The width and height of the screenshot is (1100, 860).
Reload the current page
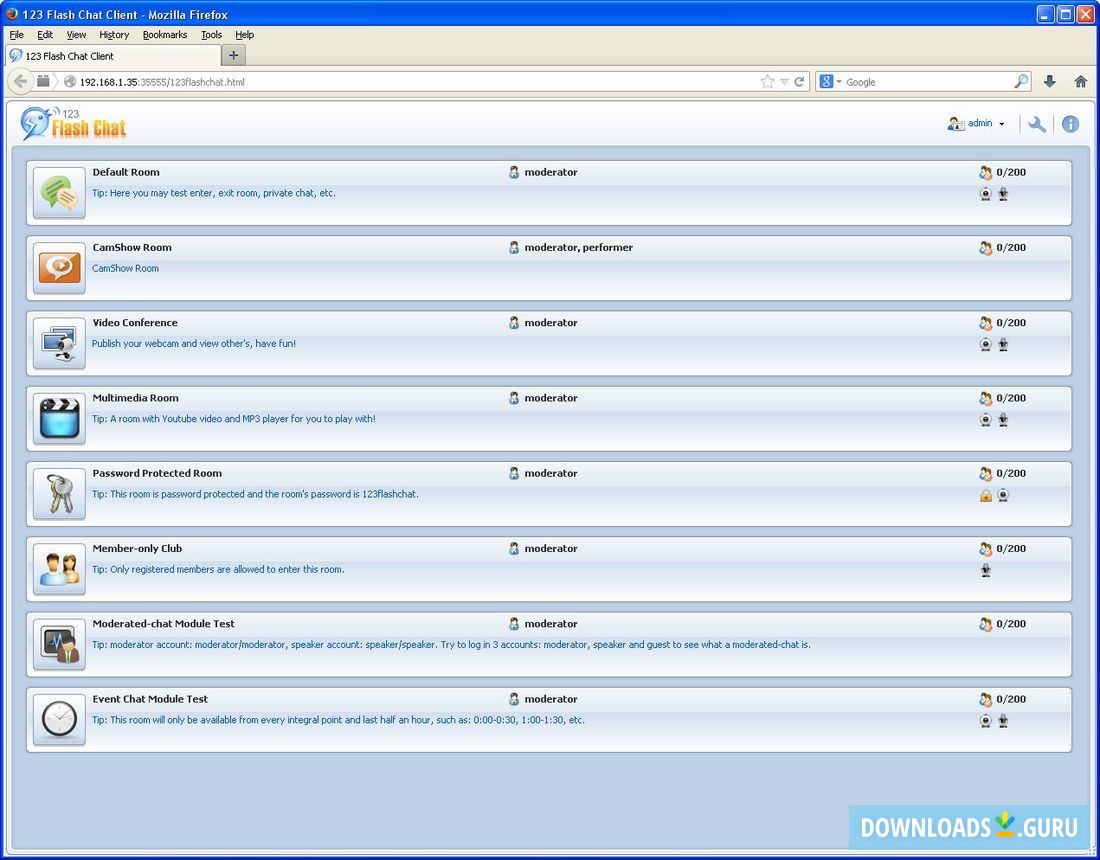point(800,82)
